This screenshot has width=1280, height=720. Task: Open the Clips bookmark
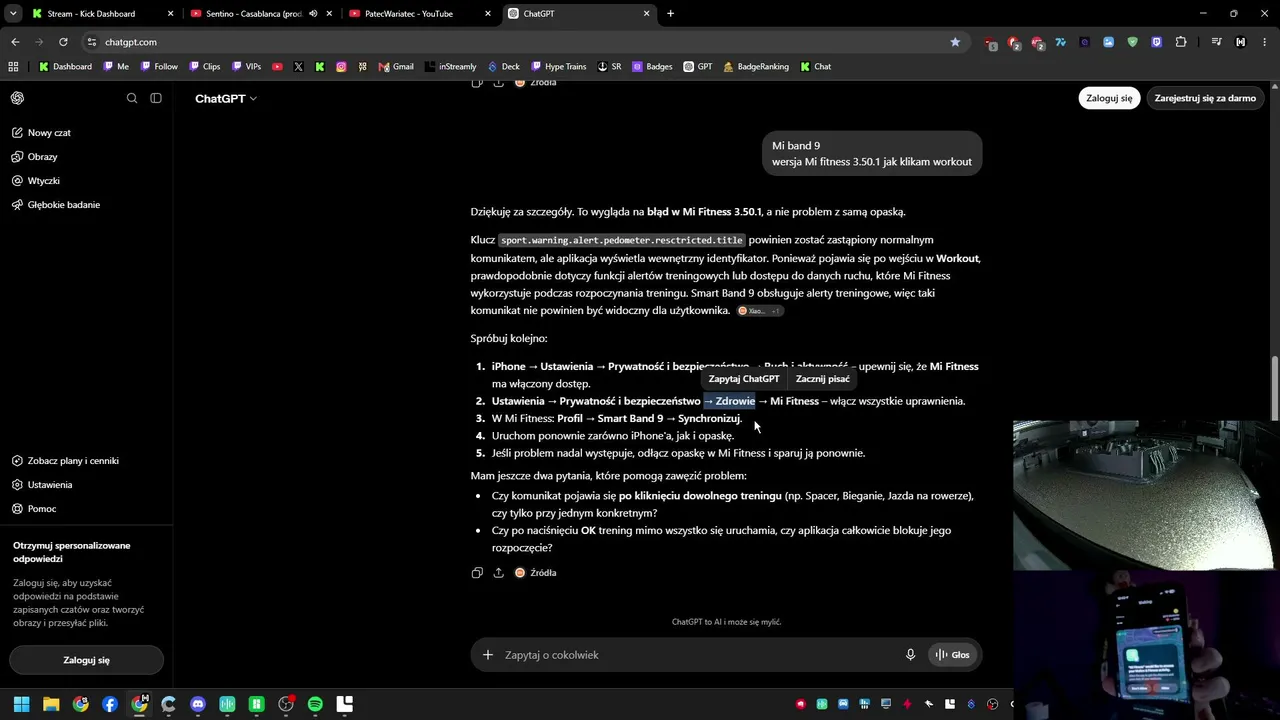(204, 67)
